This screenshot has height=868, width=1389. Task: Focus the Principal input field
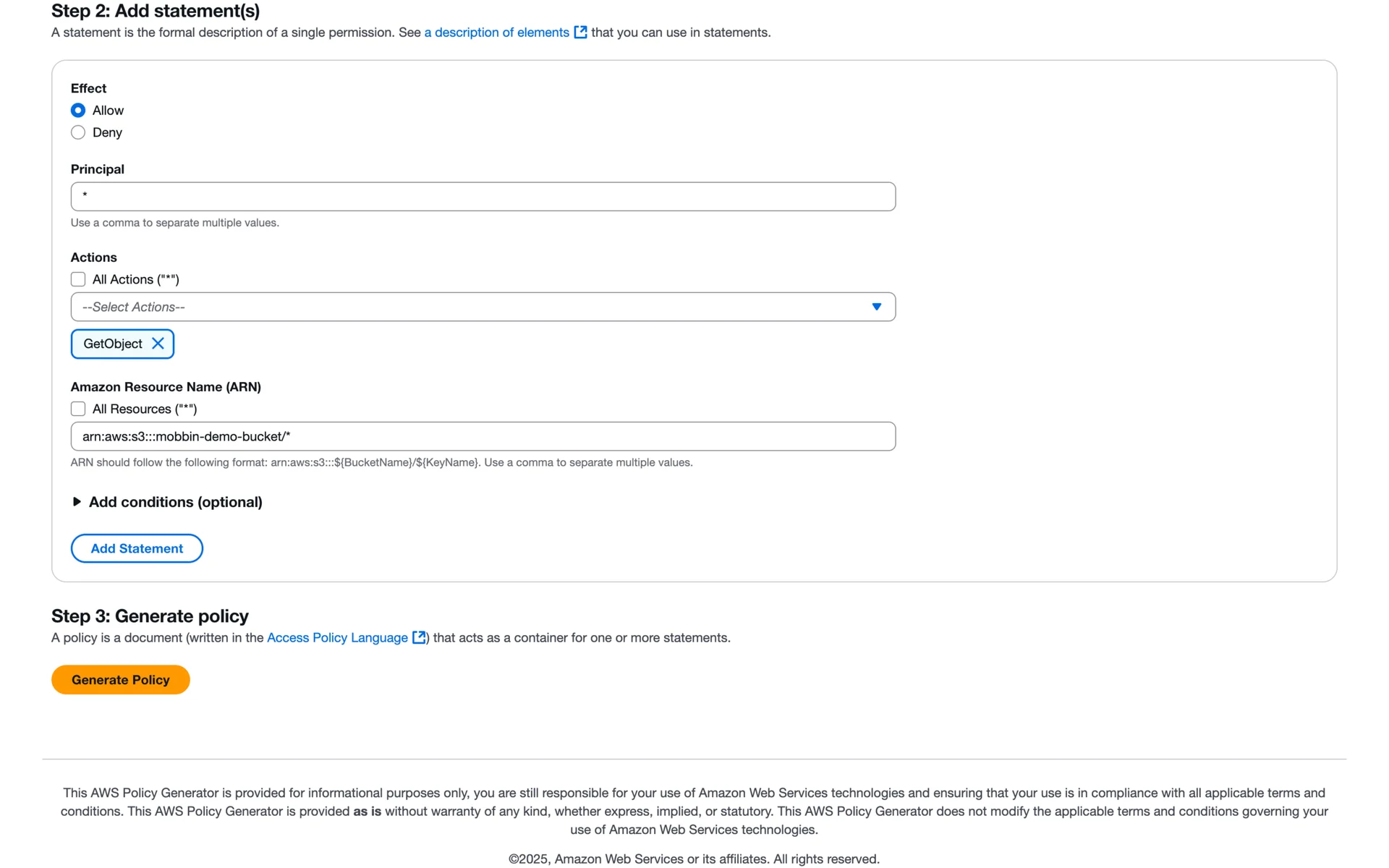483,197
